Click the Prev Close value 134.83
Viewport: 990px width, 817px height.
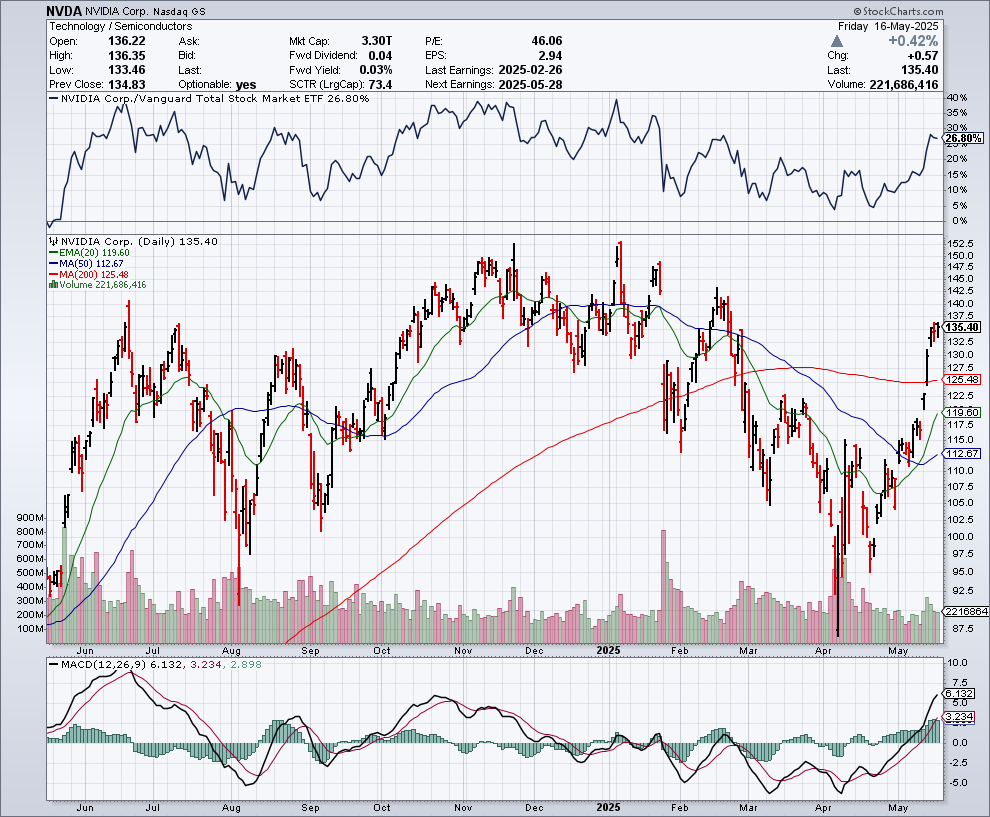point(127,85)
